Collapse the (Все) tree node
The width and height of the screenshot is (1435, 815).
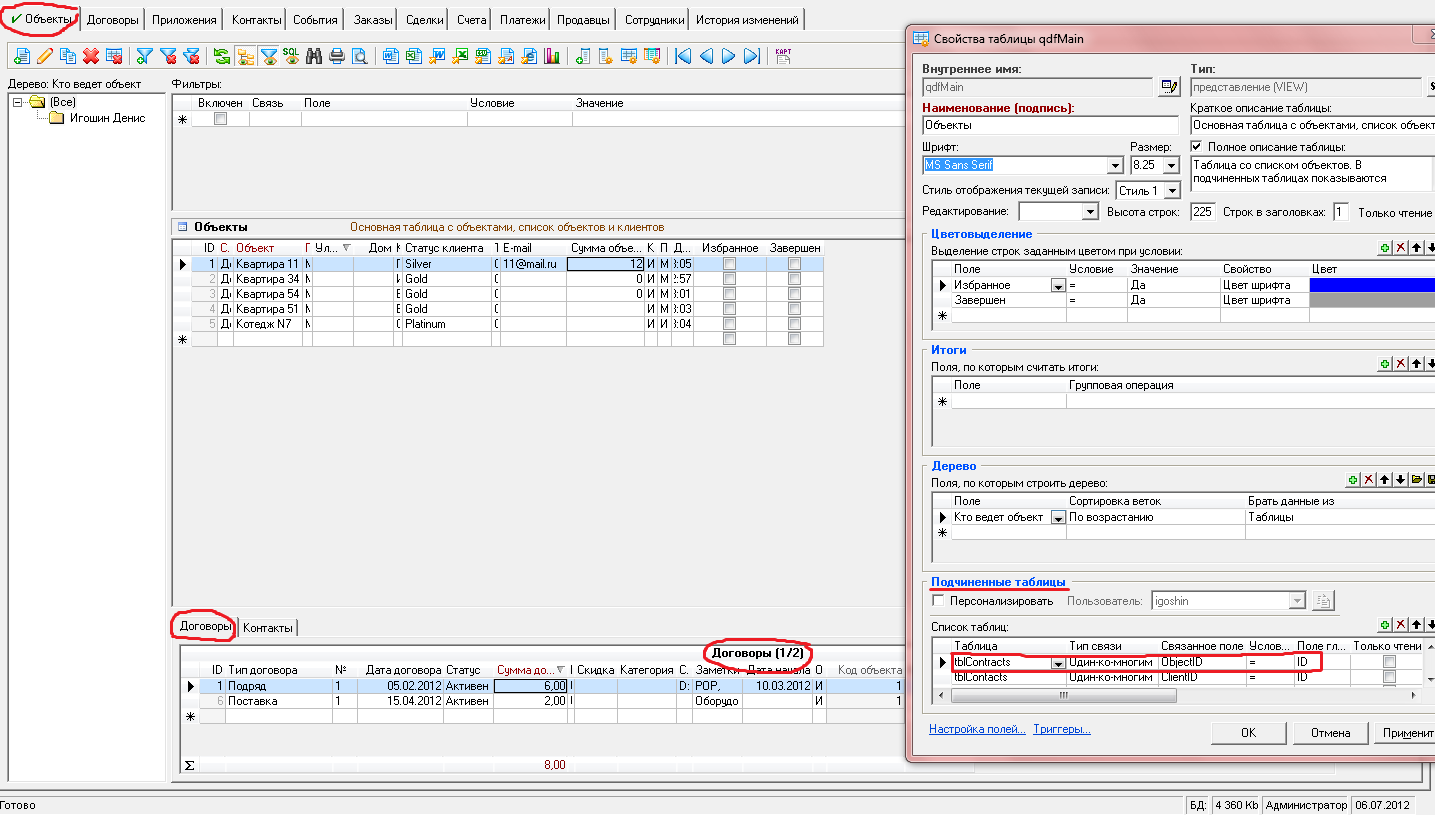[x=18, y=102]
